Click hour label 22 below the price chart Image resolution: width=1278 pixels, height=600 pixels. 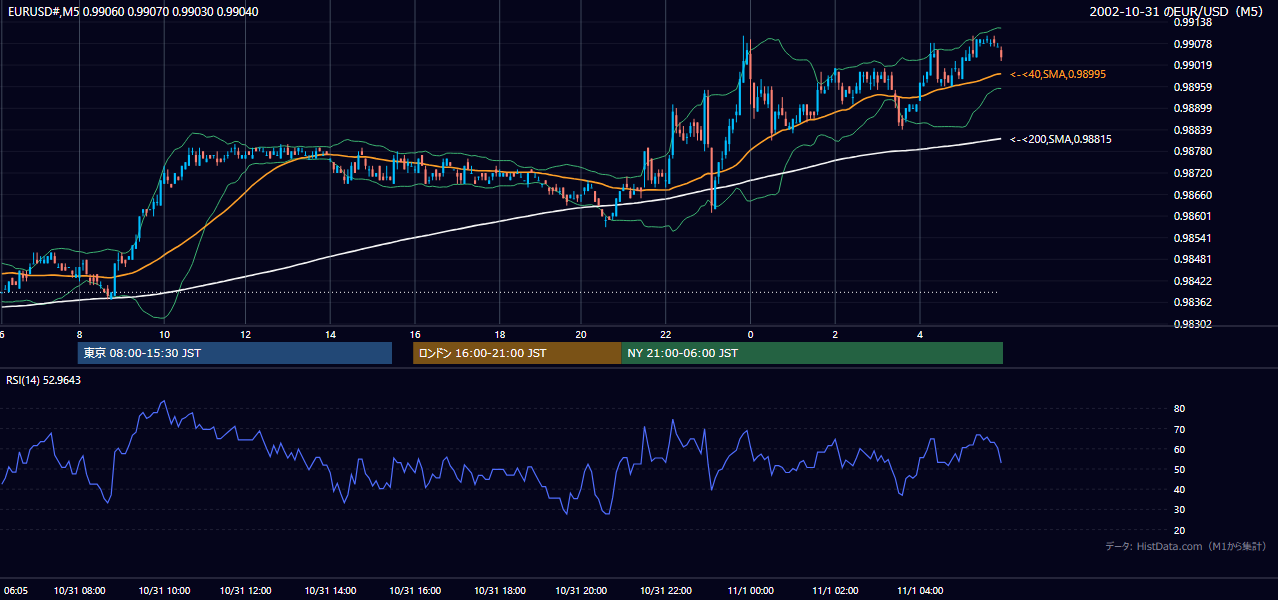[666, 334]
